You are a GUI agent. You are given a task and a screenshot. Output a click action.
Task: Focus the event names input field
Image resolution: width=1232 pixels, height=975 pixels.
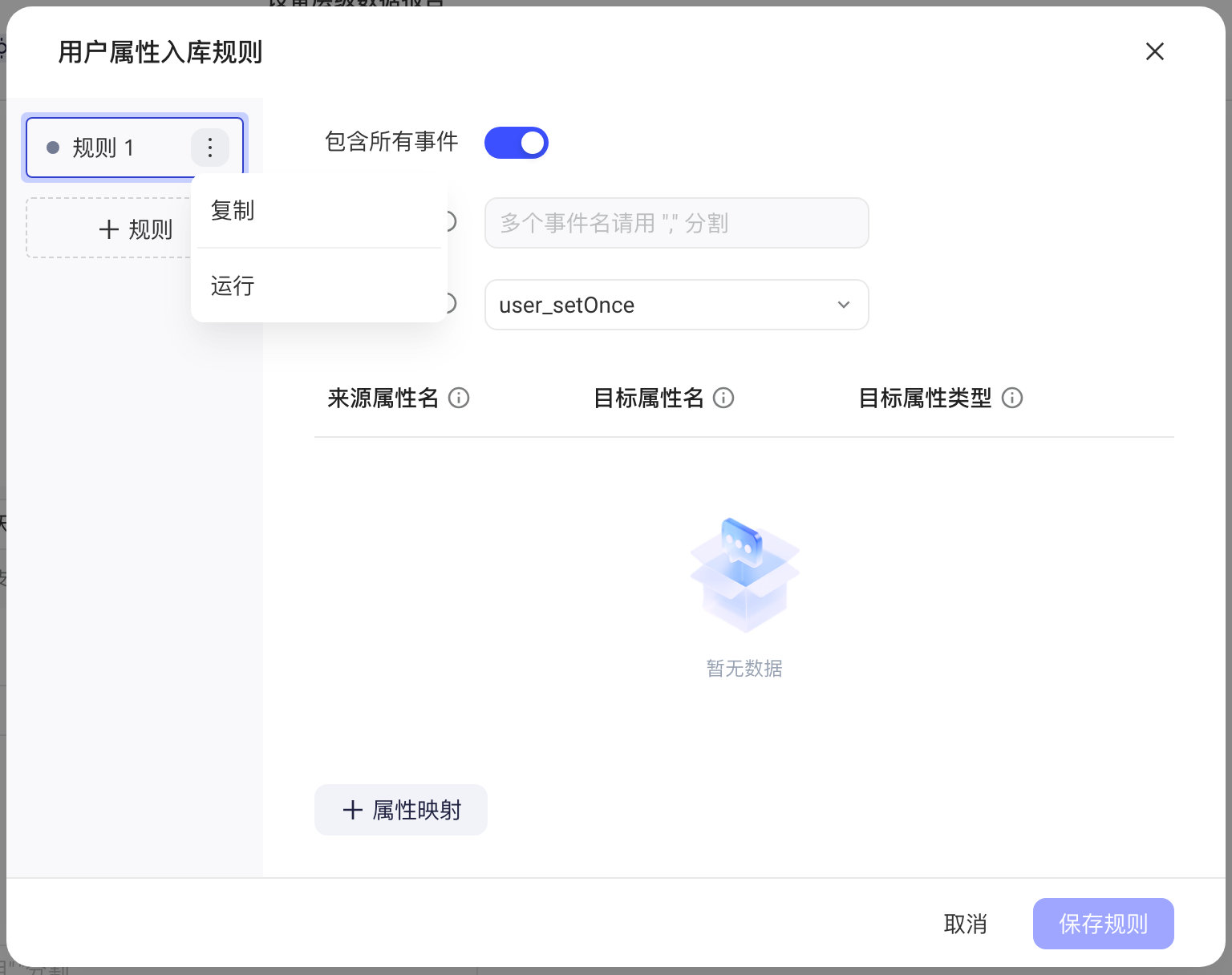pos(677,223)
